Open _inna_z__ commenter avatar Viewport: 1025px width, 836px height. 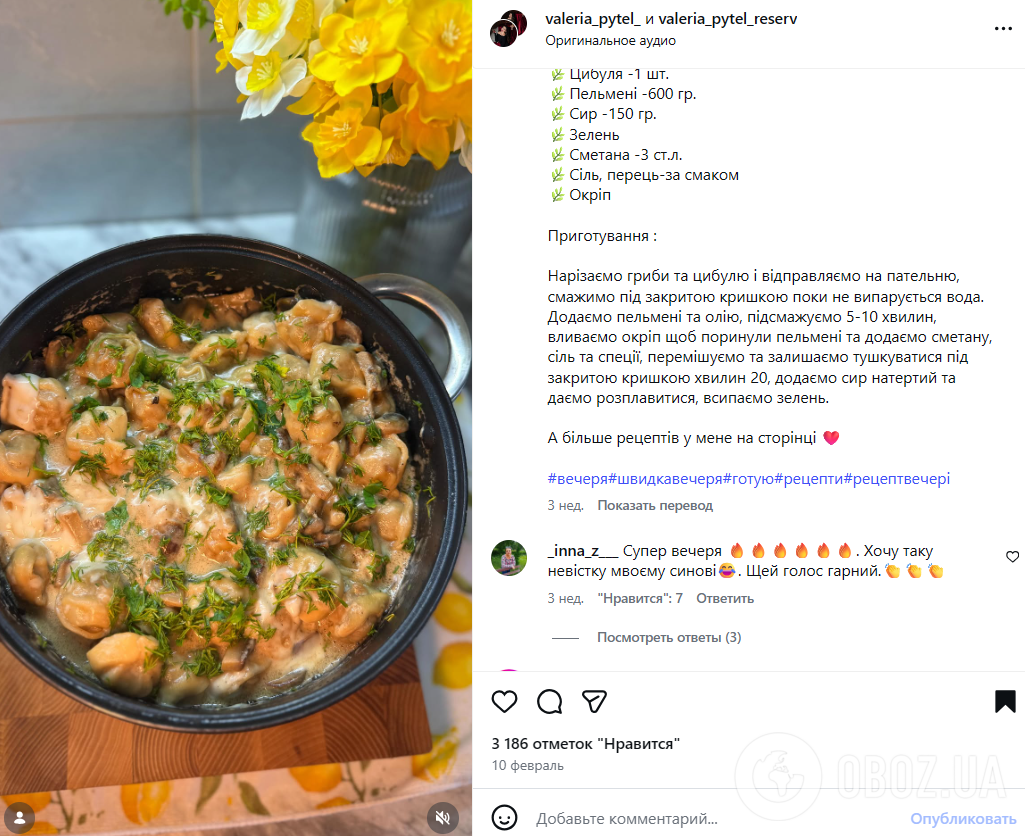[x=509, y=558]
